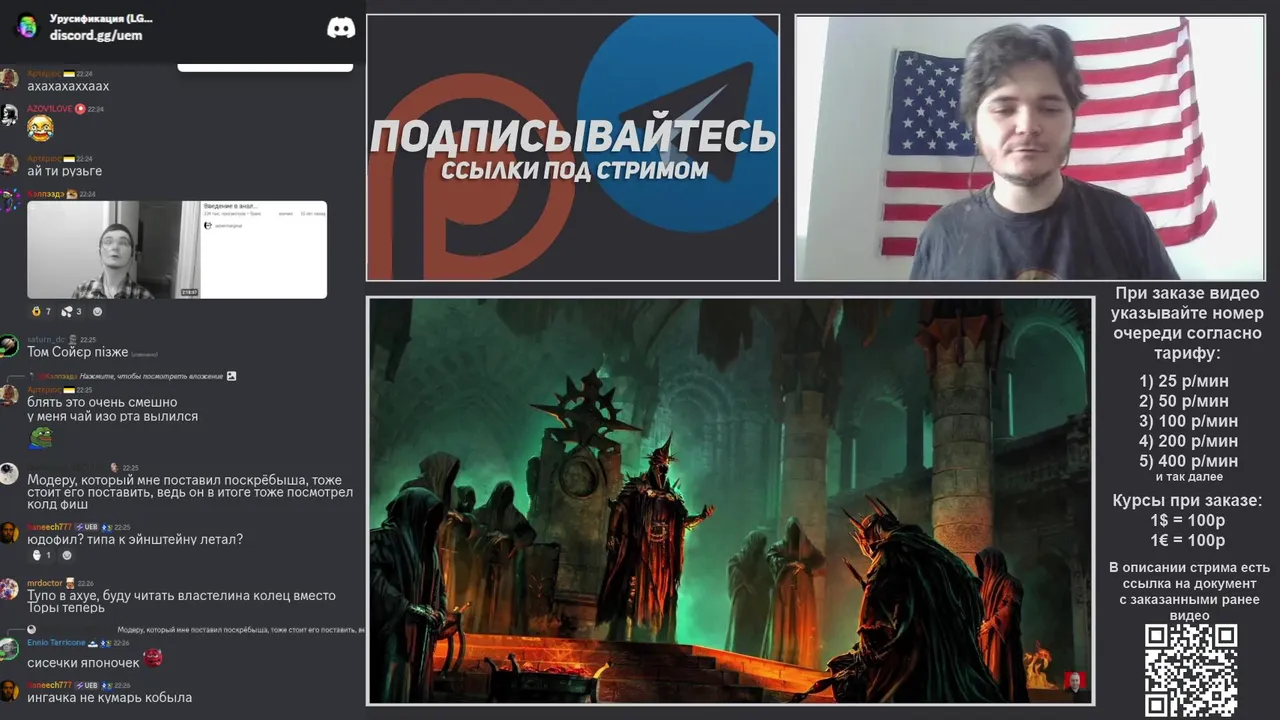
Task: Click the Урусификация server icon
Action: (27, 27)
